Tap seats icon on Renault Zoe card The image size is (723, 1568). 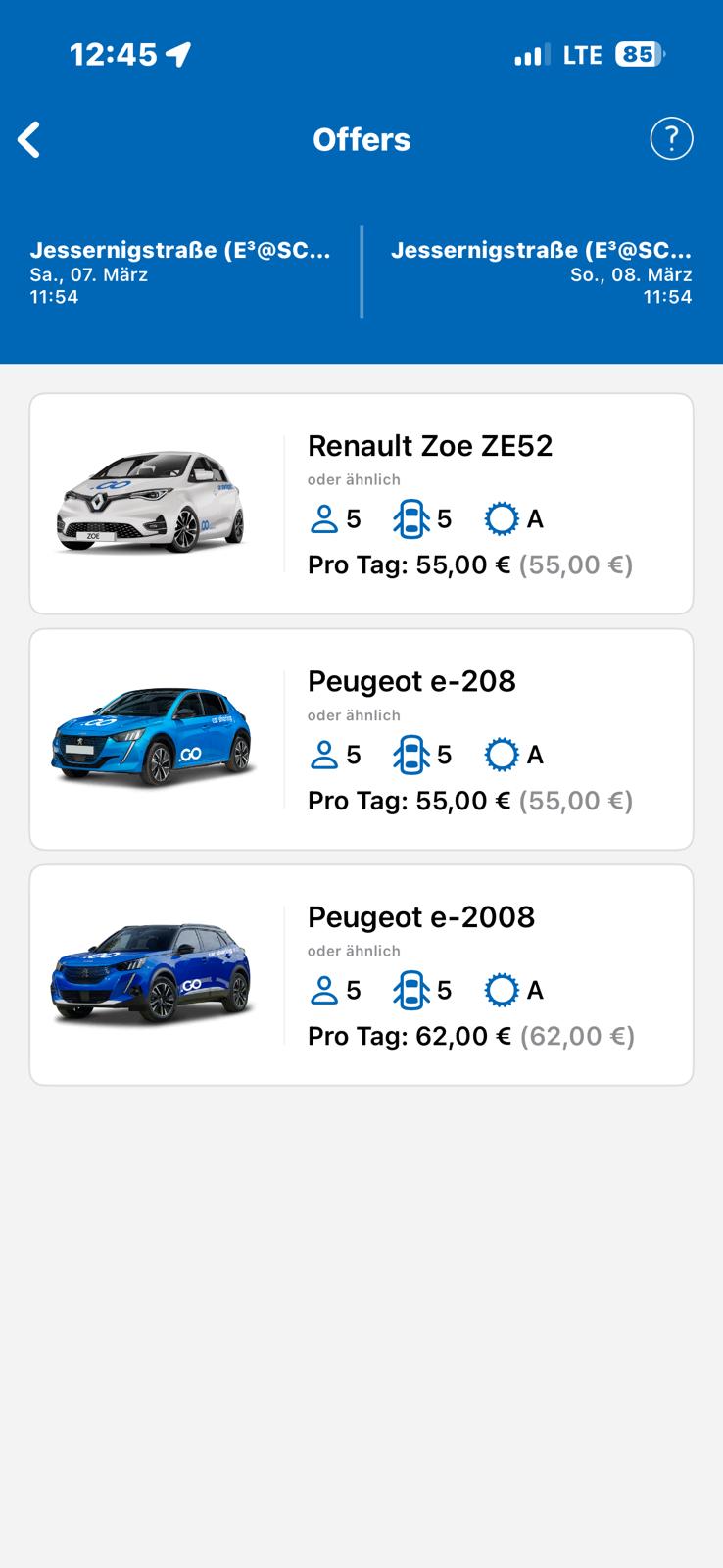point(323,518)
